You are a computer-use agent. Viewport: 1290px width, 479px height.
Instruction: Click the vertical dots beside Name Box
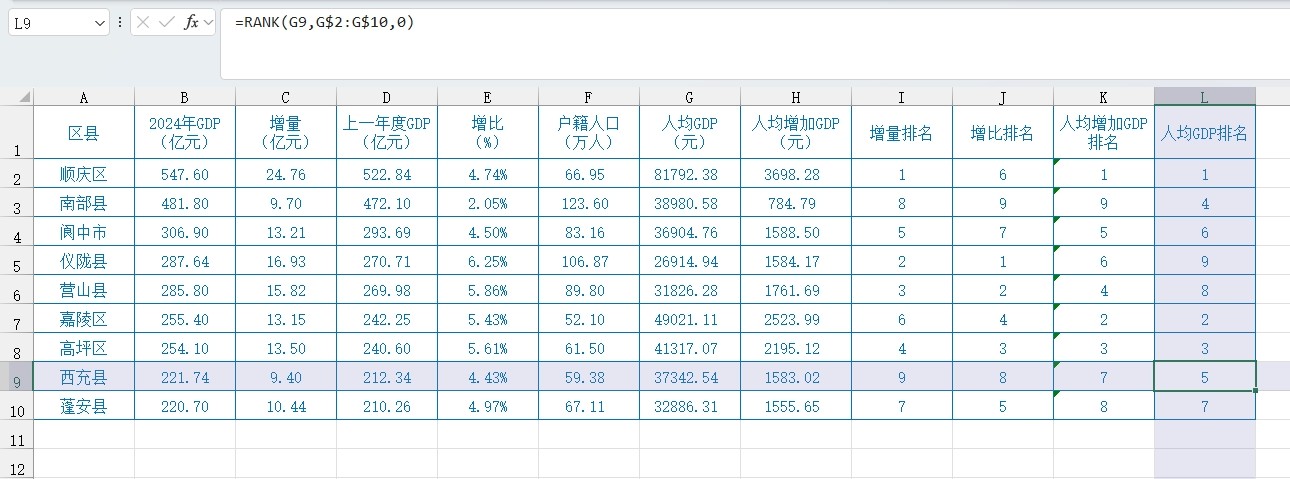(120, 22)
